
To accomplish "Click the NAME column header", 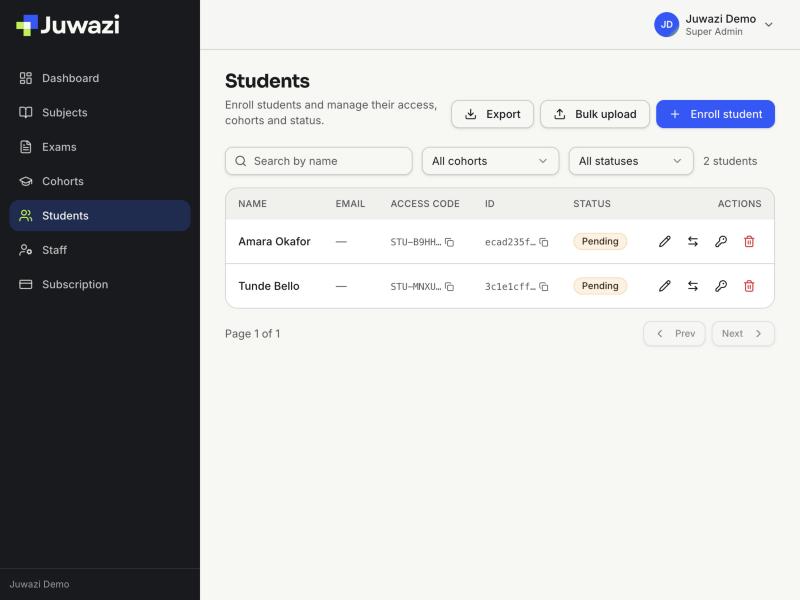I will [253, 204].
